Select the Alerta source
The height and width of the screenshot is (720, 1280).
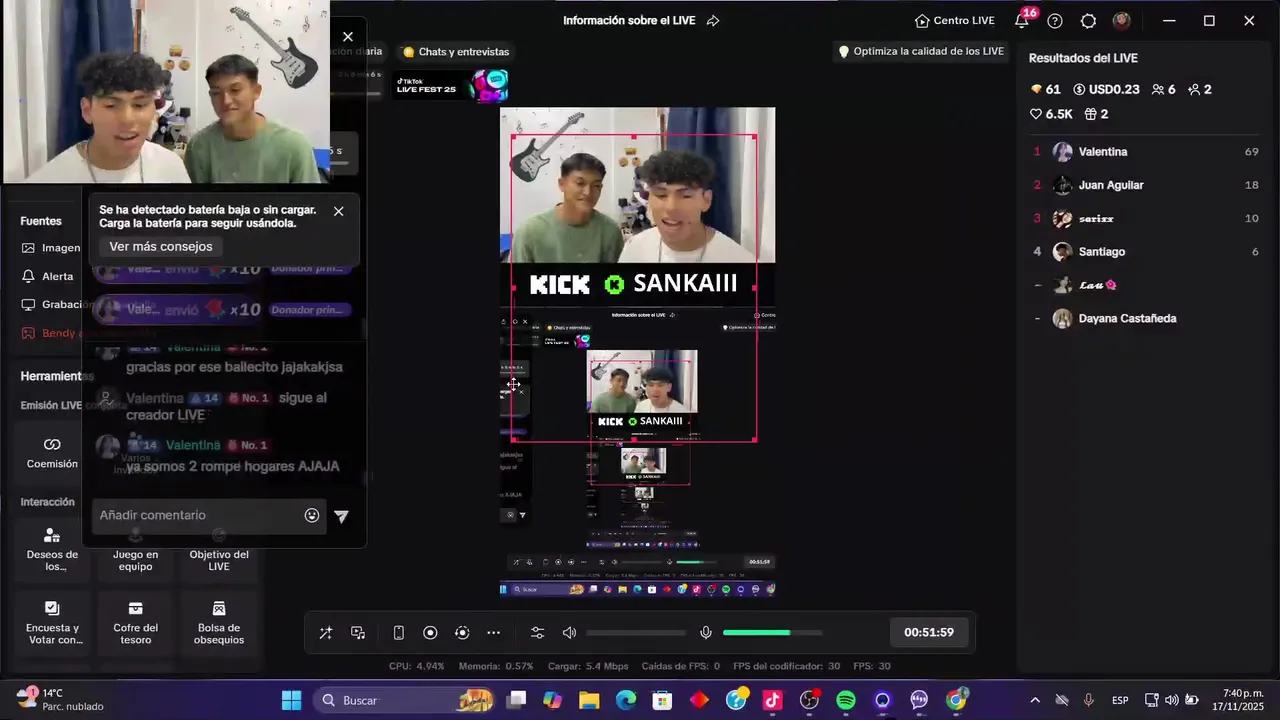pos(47,276)
